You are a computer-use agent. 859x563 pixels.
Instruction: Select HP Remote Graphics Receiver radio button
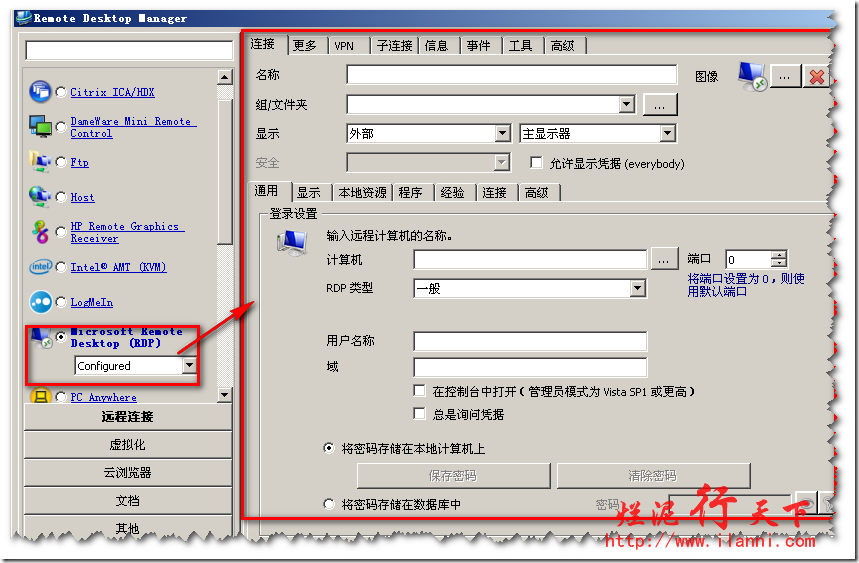coord(61,232)
